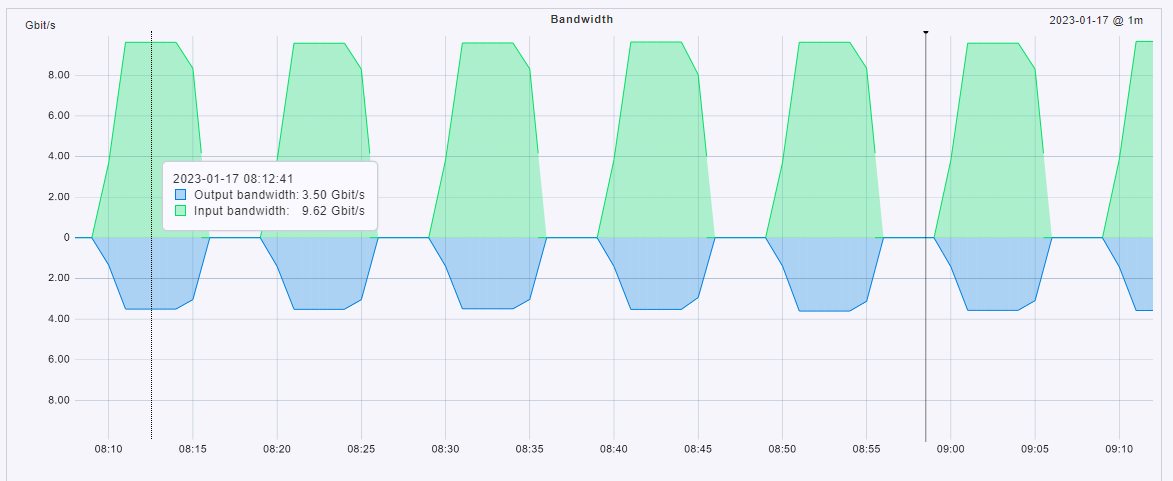Viewport: 1173px width, 481px height.
Task: Click the Bandwidth chart title
Action: [582, 19]
